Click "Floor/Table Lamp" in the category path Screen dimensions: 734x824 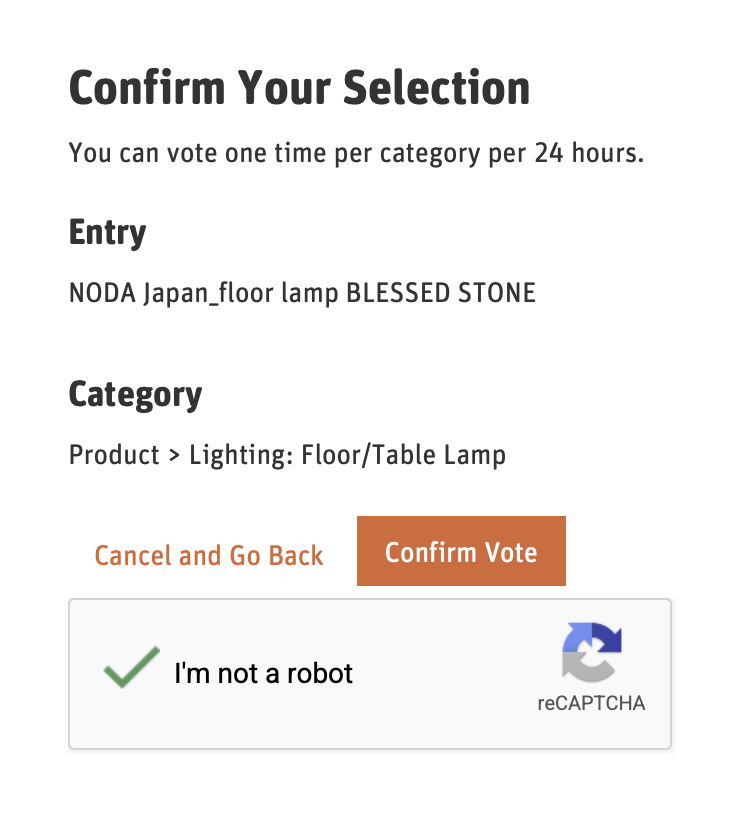(403, 455)
